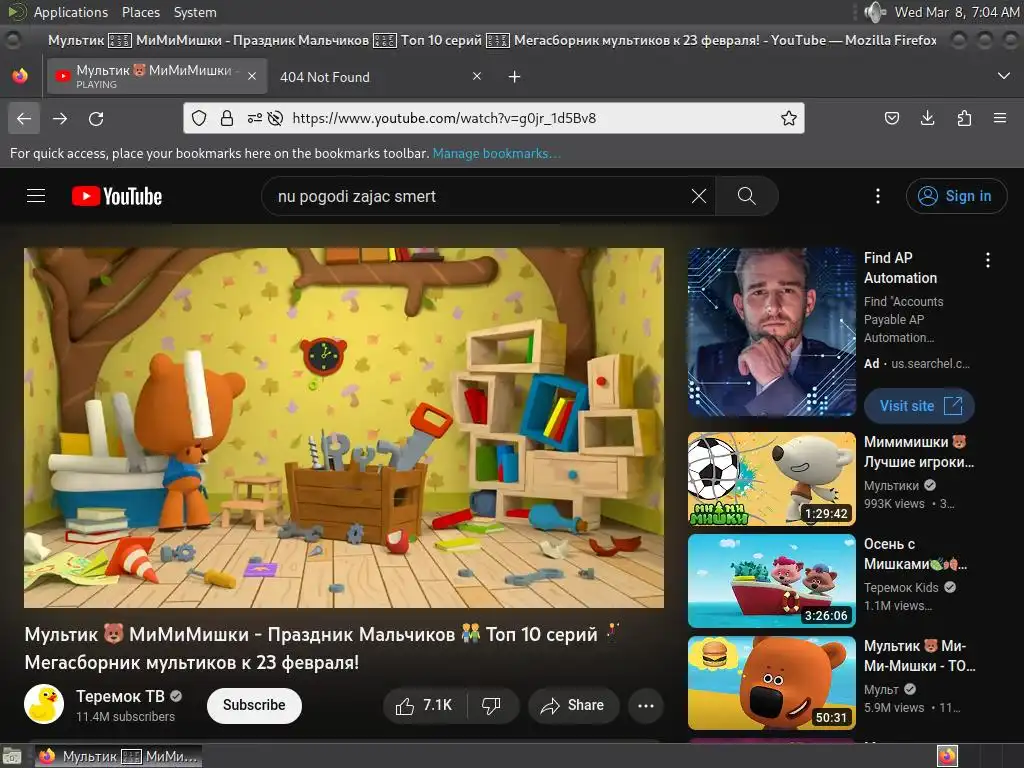This screenshot has width=1024, height=768.
Task: Click us.searchel.c... ad domain text
Action: [x=930, y=364]
